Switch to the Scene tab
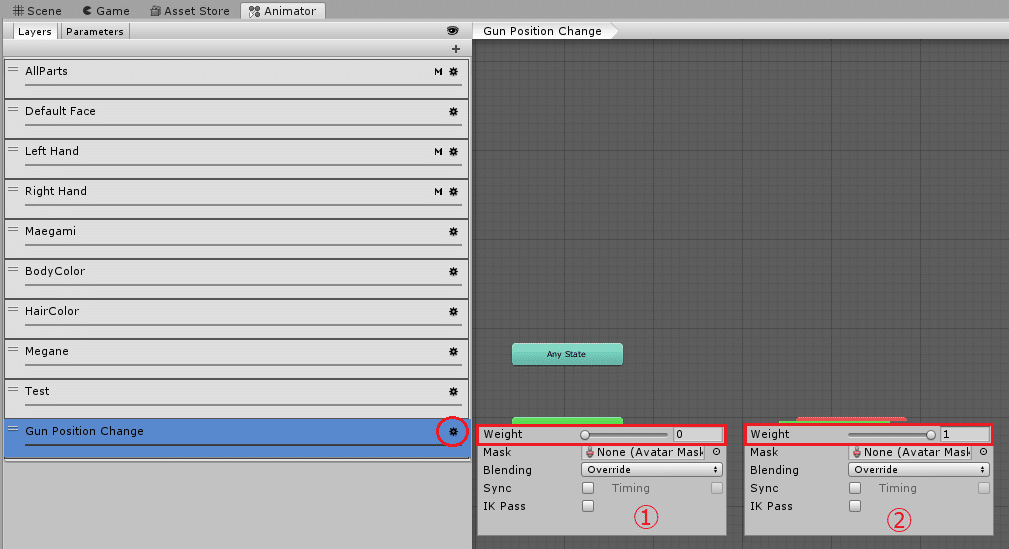 point(37,11)
